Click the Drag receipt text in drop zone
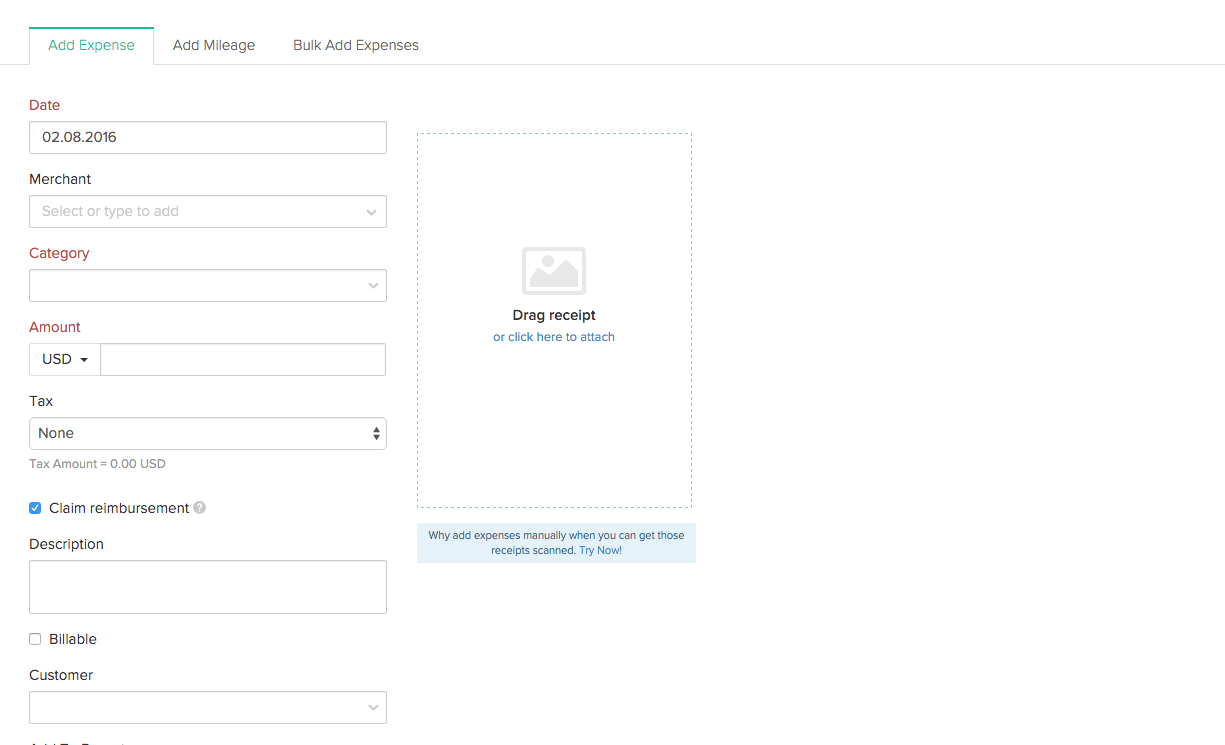1225x745 pixels. [x=554, y=315]
